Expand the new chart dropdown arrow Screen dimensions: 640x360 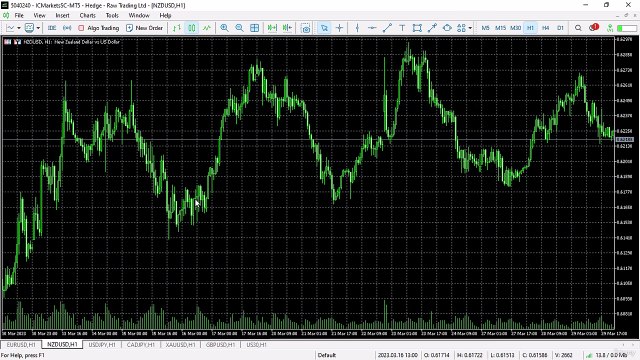(x=18, y=28)
